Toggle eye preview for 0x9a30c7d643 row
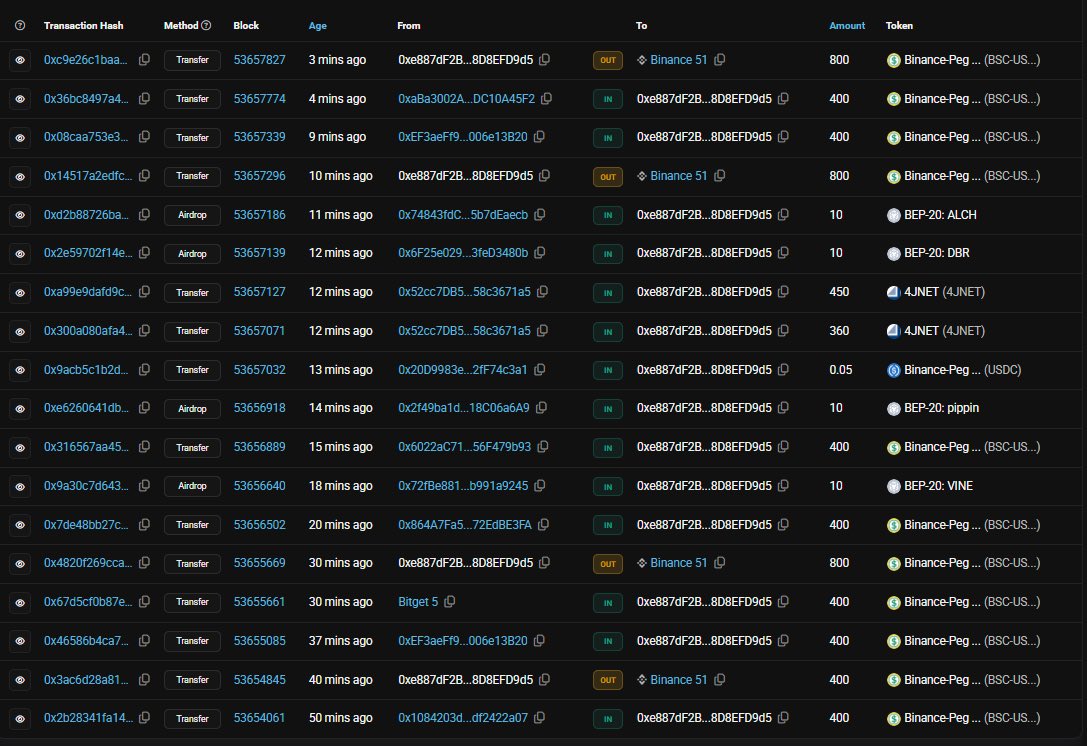This screenshot has width=1087, height=746. tap(20, 486)
